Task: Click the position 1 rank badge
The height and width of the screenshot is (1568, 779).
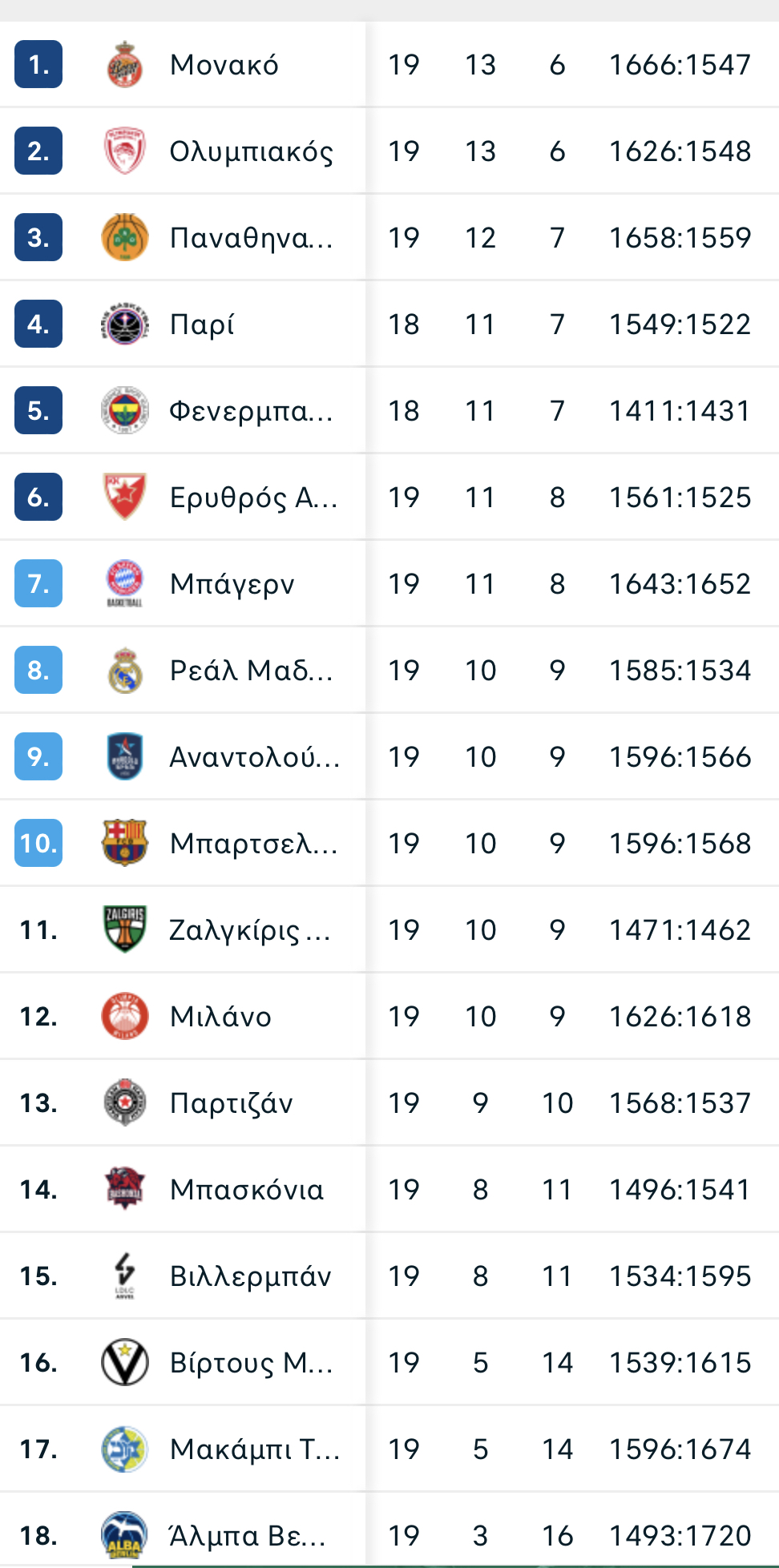Action: (x=38, y=64)
